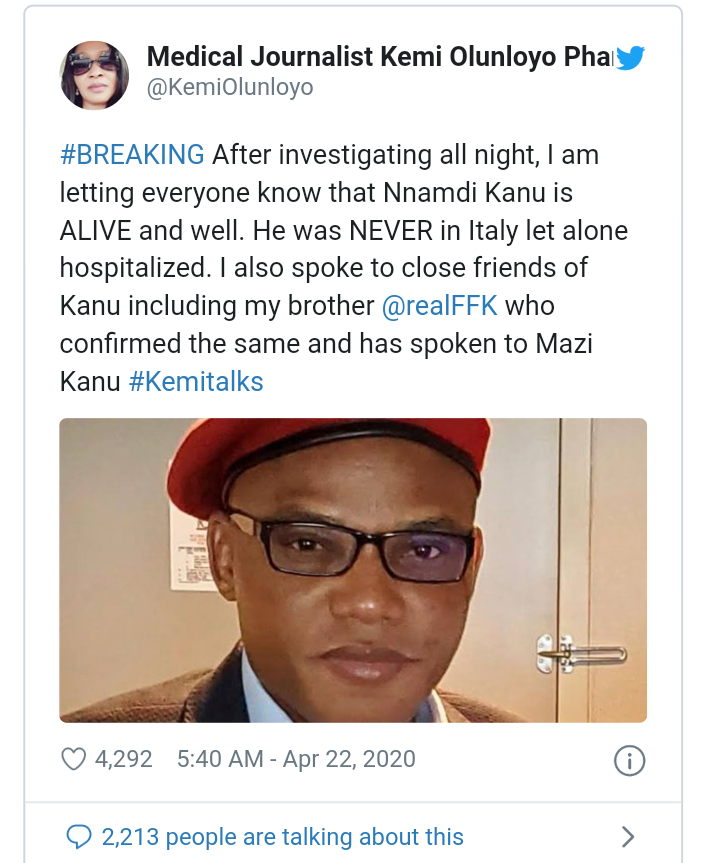Open the tweet info icon
Viewport: 720px width, 863px height.
[x=628, y=761]
